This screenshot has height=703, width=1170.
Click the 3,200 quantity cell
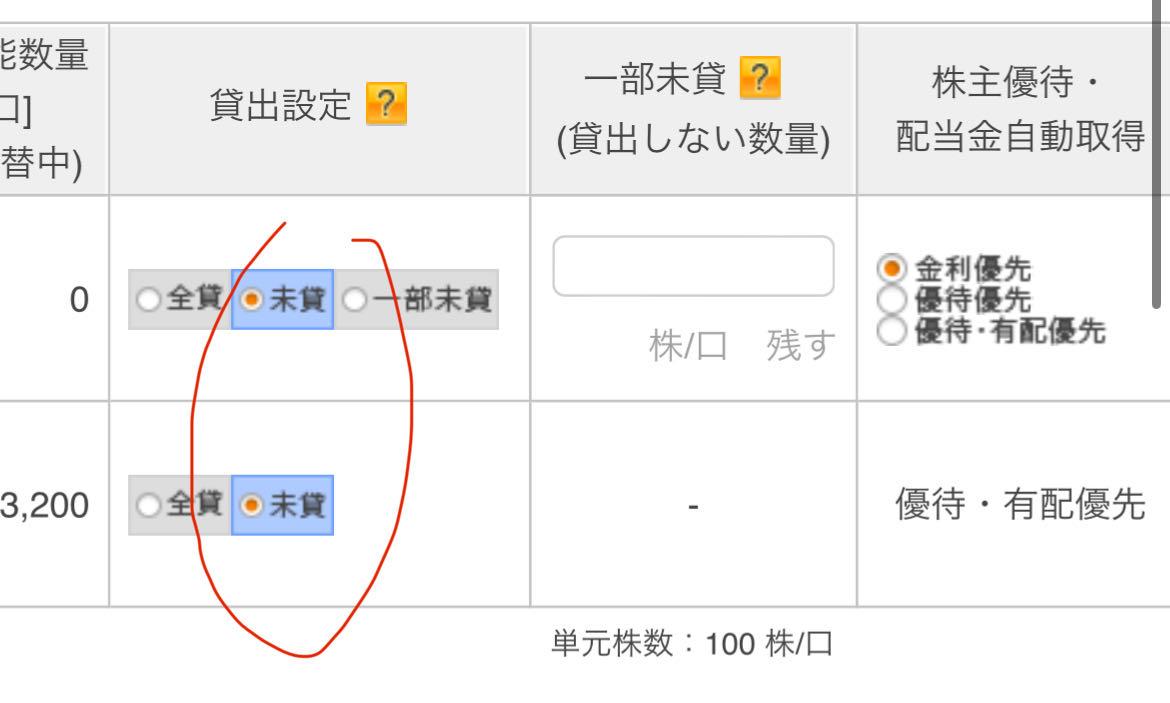tap(45, 506)
